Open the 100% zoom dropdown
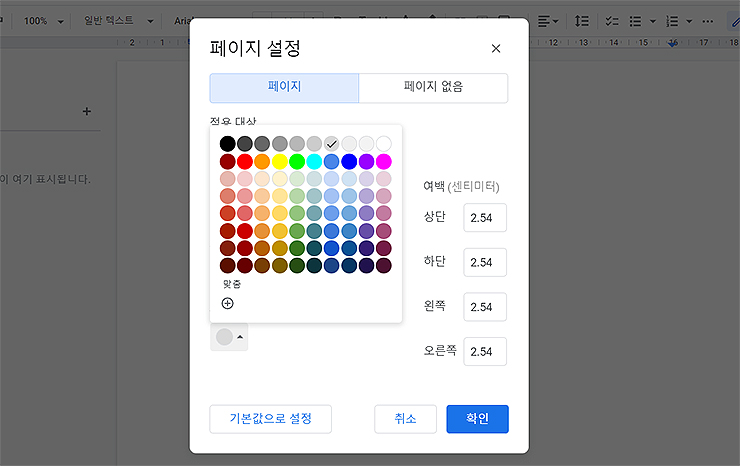Viewport: 740px width, 466px height. 43,21
